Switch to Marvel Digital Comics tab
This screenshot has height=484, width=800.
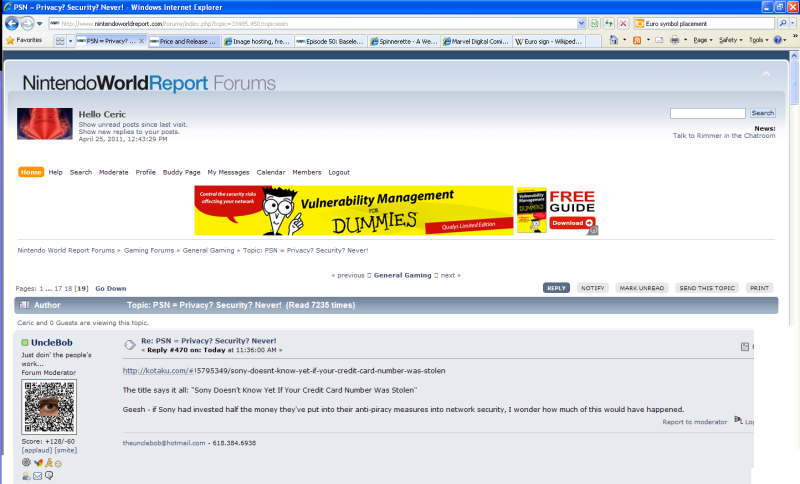(477, 41)
